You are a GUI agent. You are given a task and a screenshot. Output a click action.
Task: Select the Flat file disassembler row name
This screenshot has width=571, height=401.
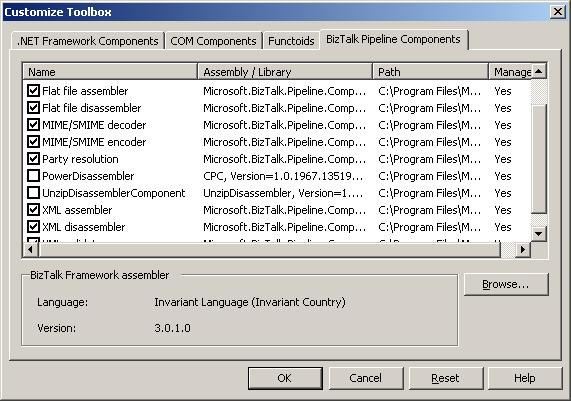tap(91, 108)
